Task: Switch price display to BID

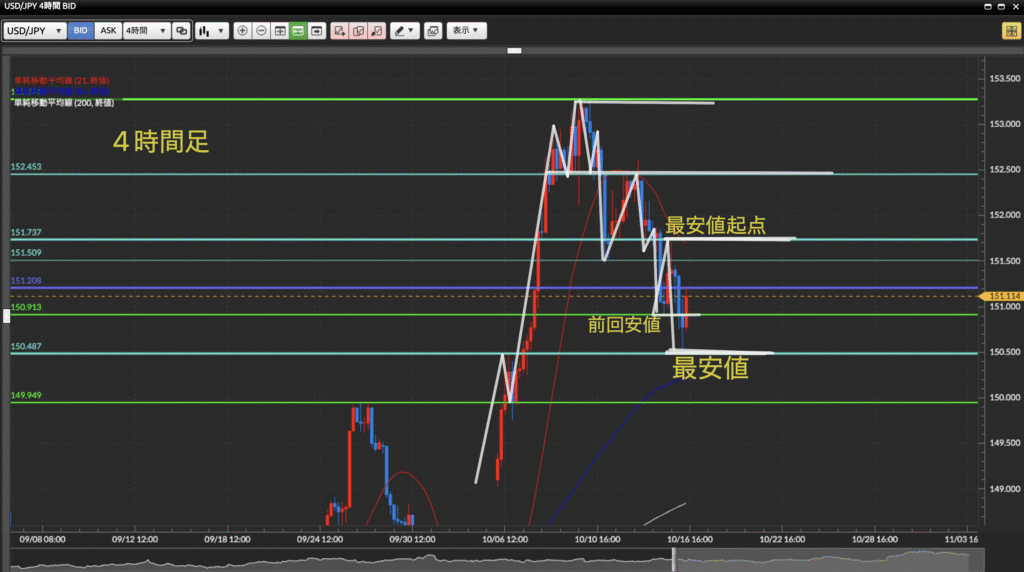Action: tap(80, 31)
